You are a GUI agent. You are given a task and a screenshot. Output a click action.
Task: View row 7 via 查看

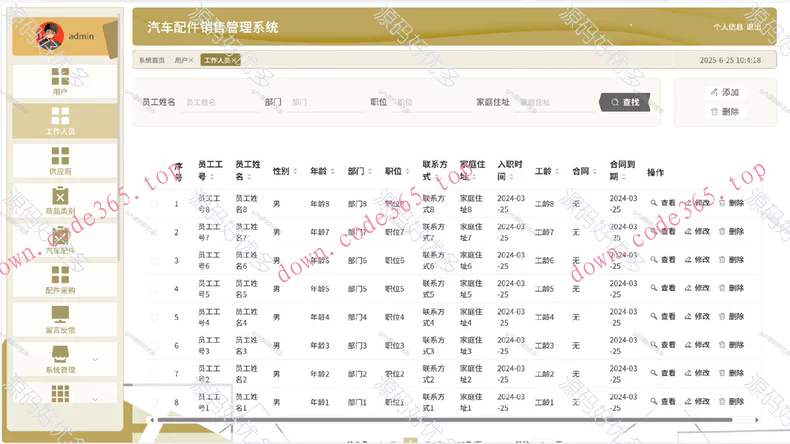tap(663, 373)
